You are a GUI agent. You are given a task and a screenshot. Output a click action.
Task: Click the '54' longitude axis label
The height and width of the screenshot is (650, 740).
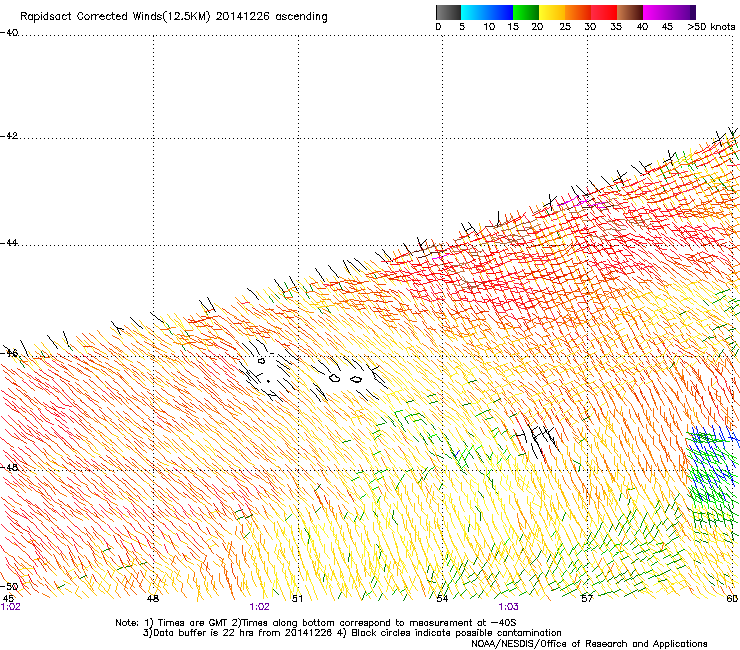tap(442, 598)
